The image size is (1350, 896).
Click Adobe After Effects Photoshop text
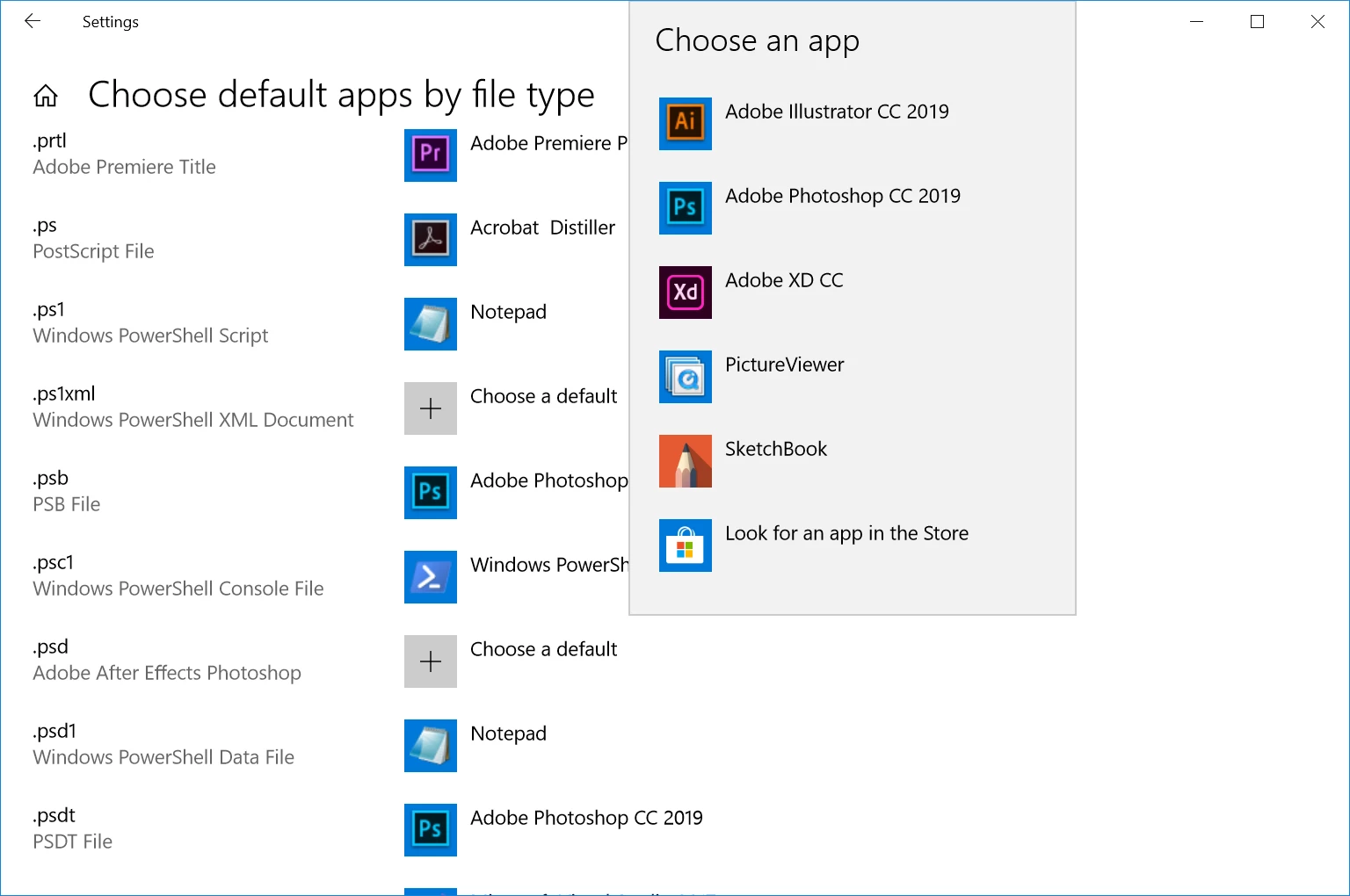[167, 673]
